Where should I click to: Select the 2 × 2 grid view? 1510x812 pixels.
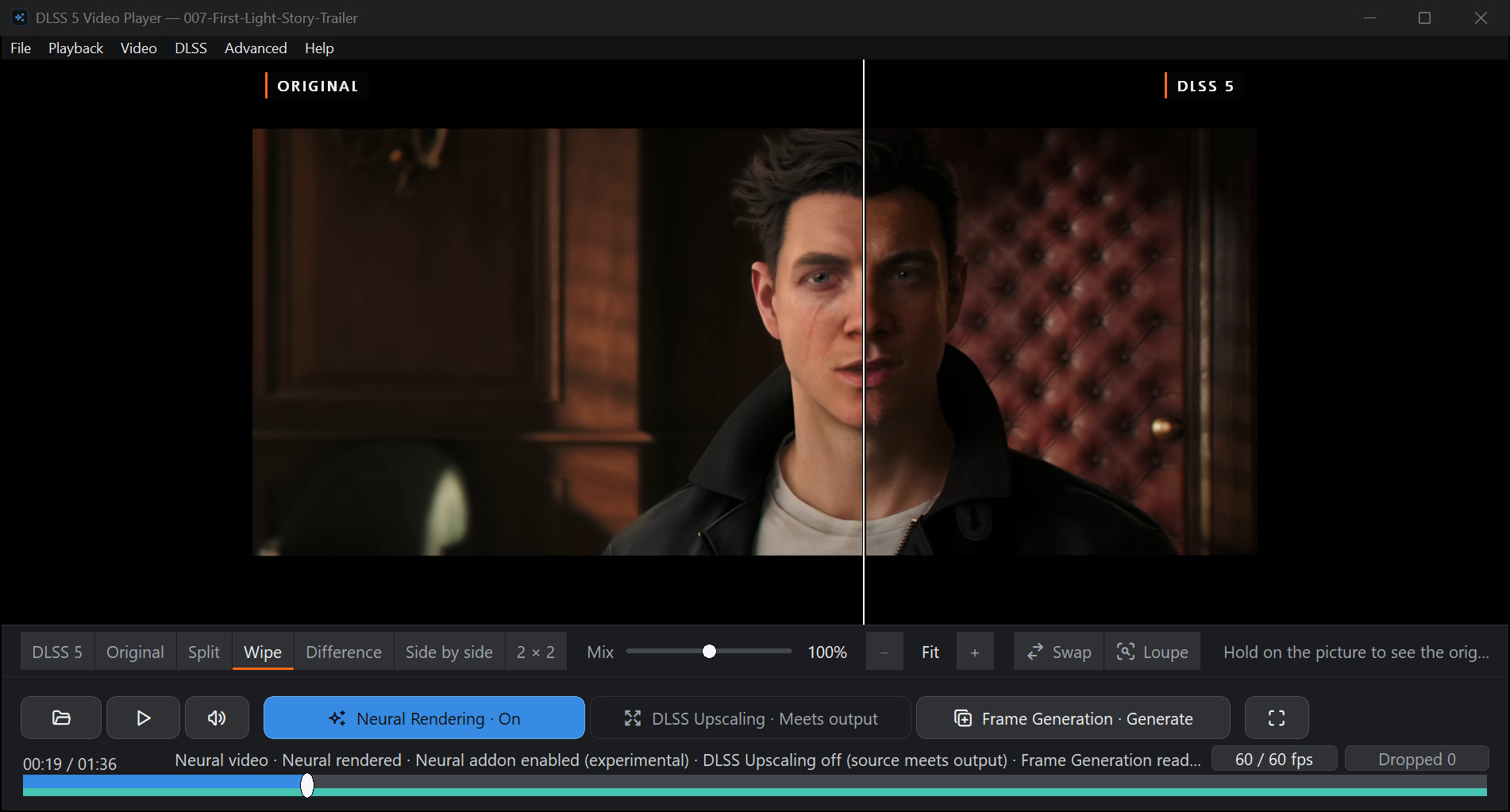(536, 652)
